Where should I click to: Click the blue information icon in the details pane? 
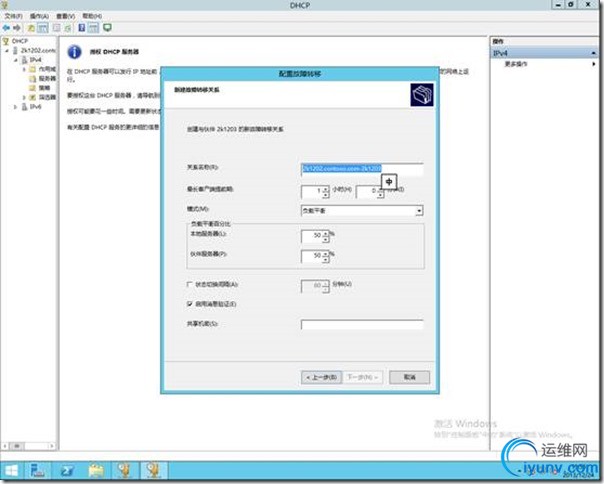pos(74,52)
